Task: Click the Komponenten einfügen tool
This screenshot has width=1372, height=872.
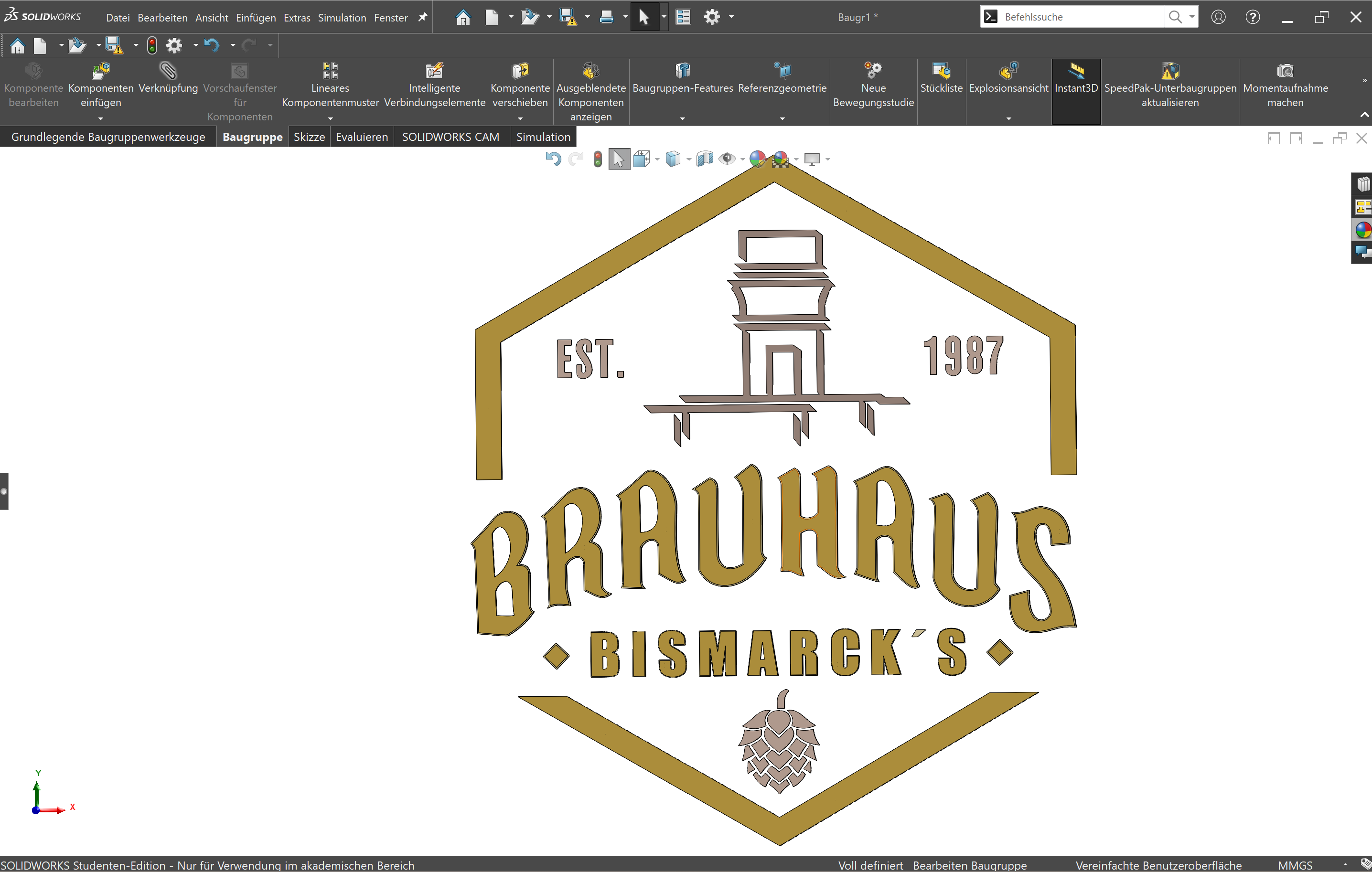Action: click(x=101, y=85)
